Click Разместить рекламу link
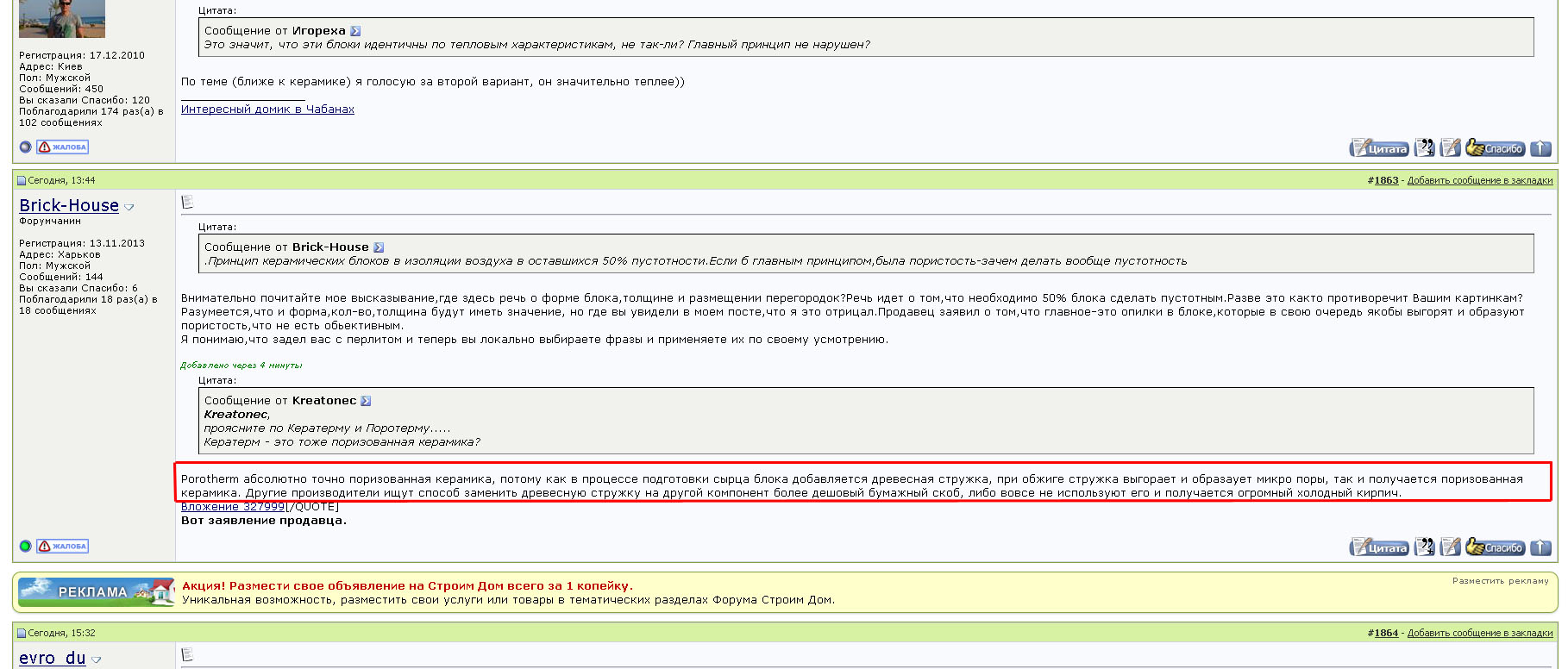1568x669 pixels. [x=1501, y=581]
